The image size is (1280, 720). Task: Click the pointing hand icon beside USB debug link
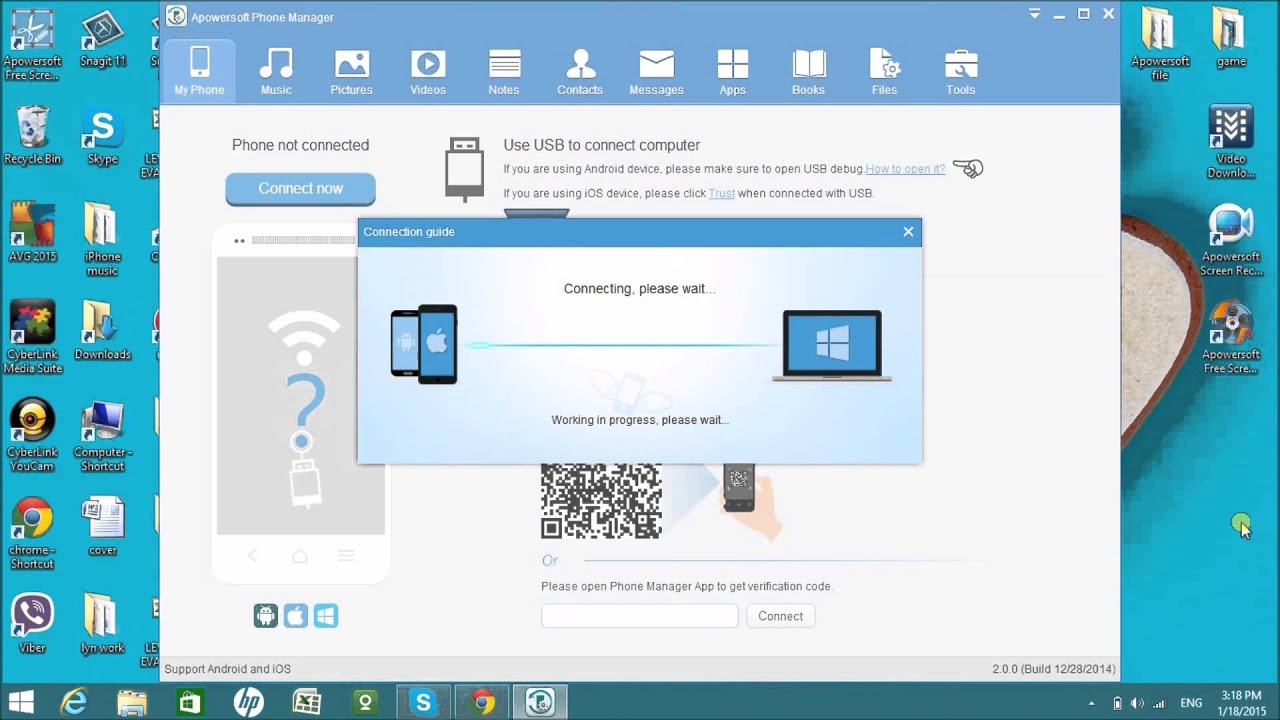pos(968,168)
